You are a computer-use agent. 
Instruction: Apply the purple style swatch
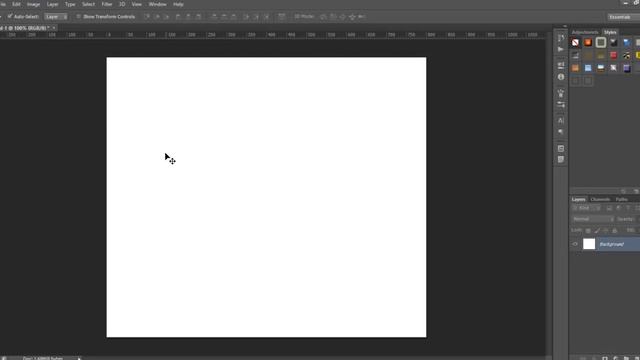pos(627,68)
